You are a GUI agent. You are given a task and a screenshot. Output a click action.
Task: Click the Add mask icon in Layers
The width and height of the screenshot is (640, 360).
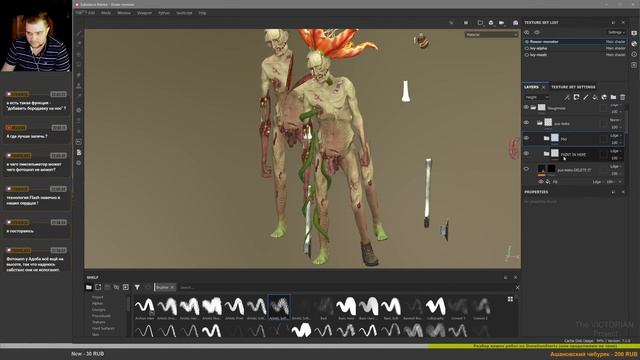(x=576, y=97)
